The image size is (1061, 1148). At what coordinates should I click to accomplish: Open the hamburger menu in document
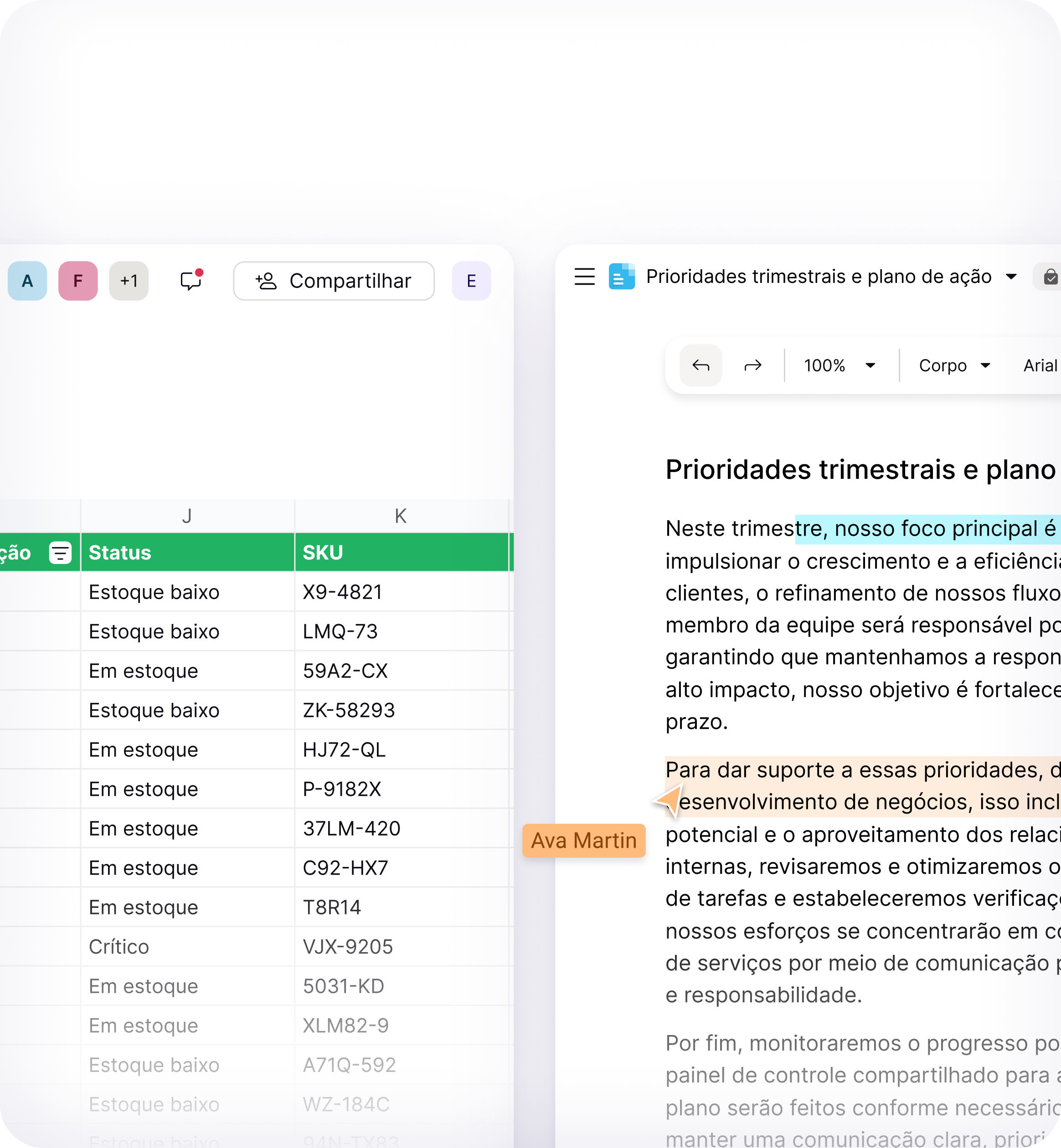coord(584,277)
